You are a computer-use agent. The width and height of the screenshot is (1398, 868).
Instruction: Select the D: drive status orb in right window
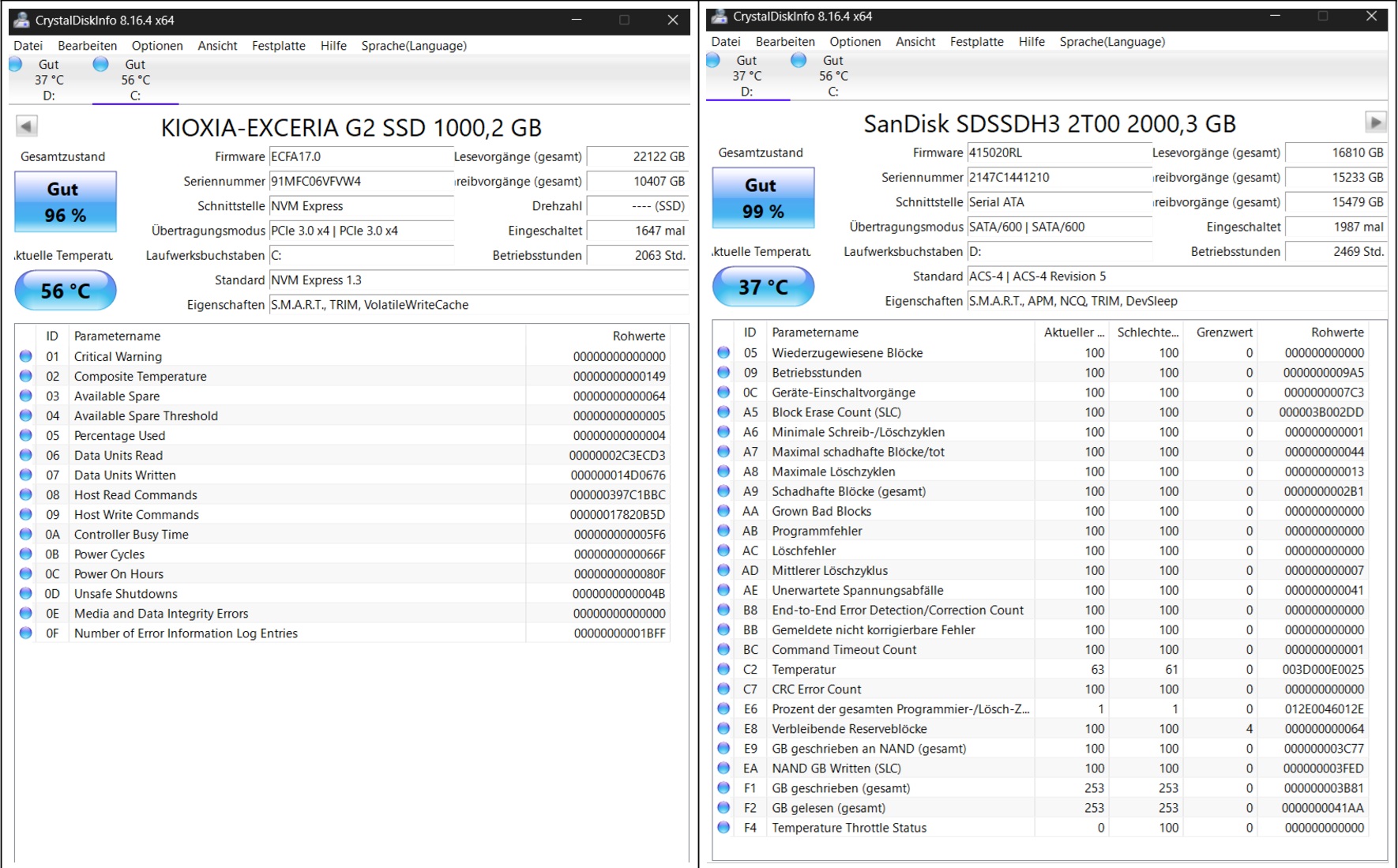[x=713, y=60]
